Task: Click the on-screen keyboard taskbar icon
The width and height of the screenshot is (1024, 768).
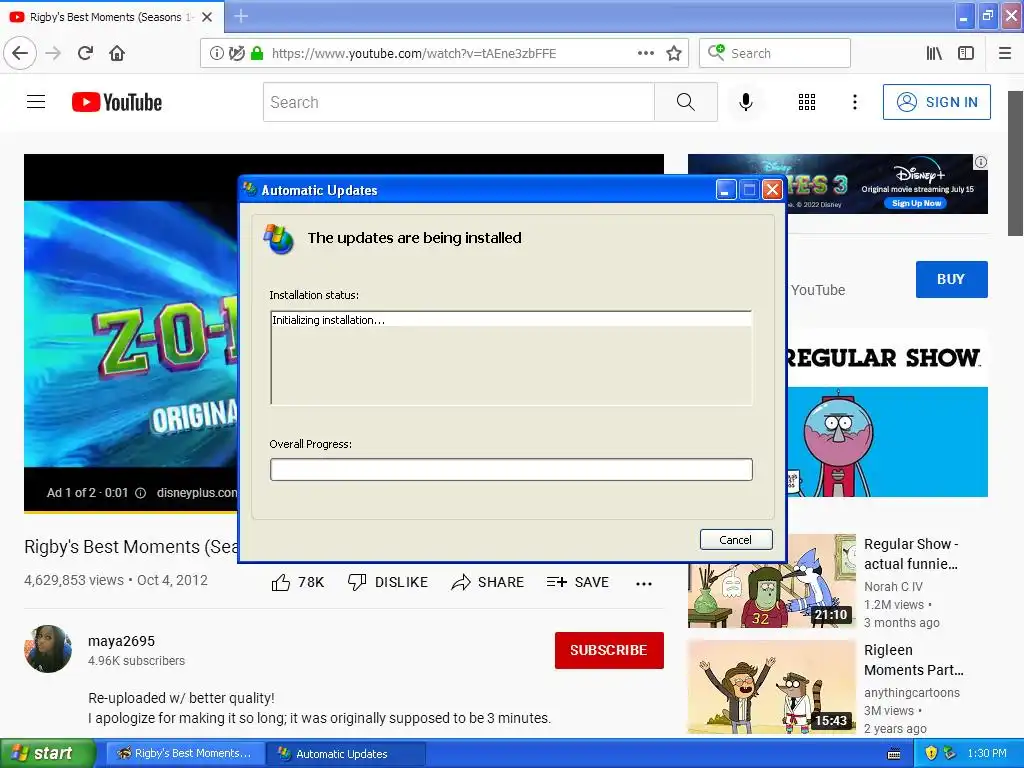Action: (x=894, y=754)
